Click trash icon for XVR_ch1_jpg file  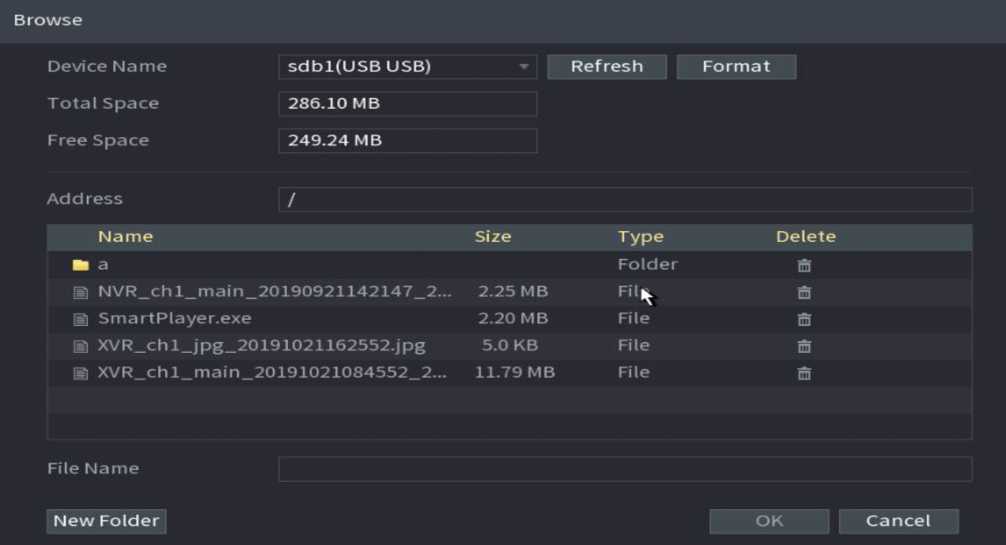tap(803, 346)
